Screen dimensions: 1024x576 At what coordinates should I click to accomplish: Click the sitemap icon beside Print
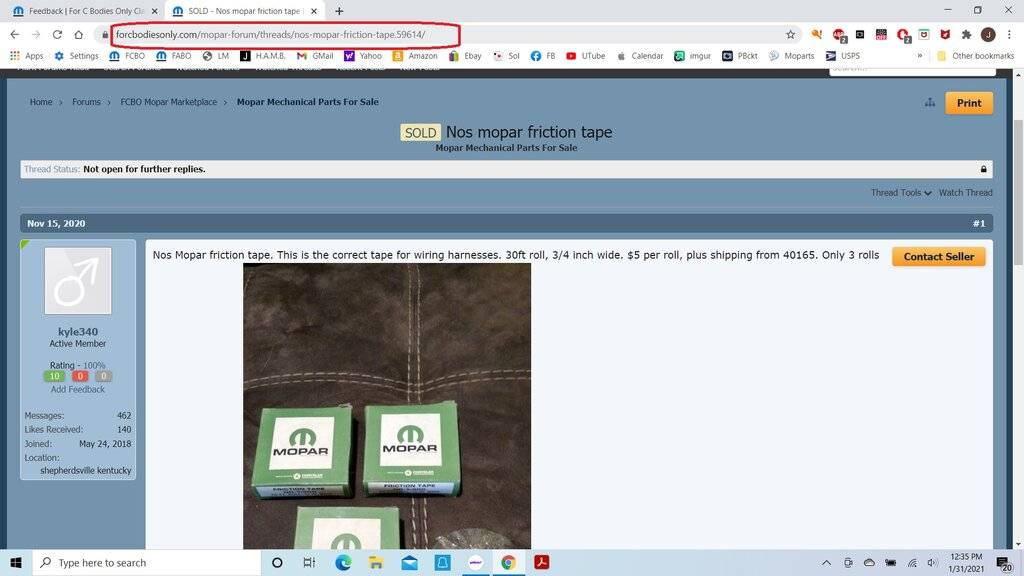[x=929, y=103]
